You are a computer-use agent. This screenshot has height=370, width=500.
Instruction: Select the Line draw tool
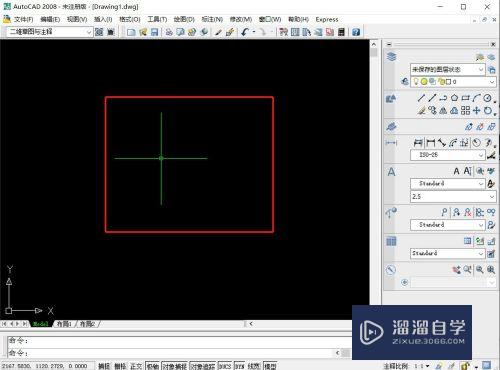[x=421, y=98]
